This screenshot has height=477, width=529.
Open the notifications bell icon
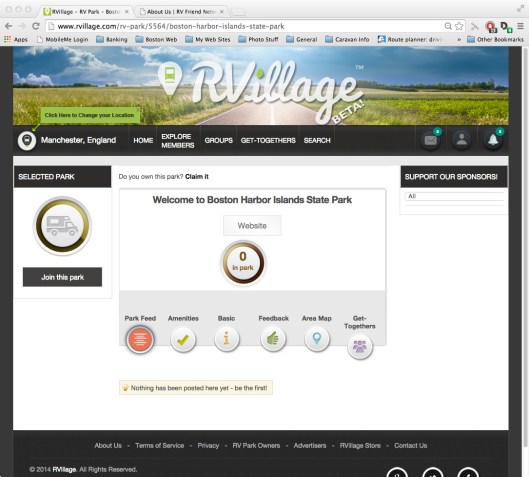[x=493, y=140]
